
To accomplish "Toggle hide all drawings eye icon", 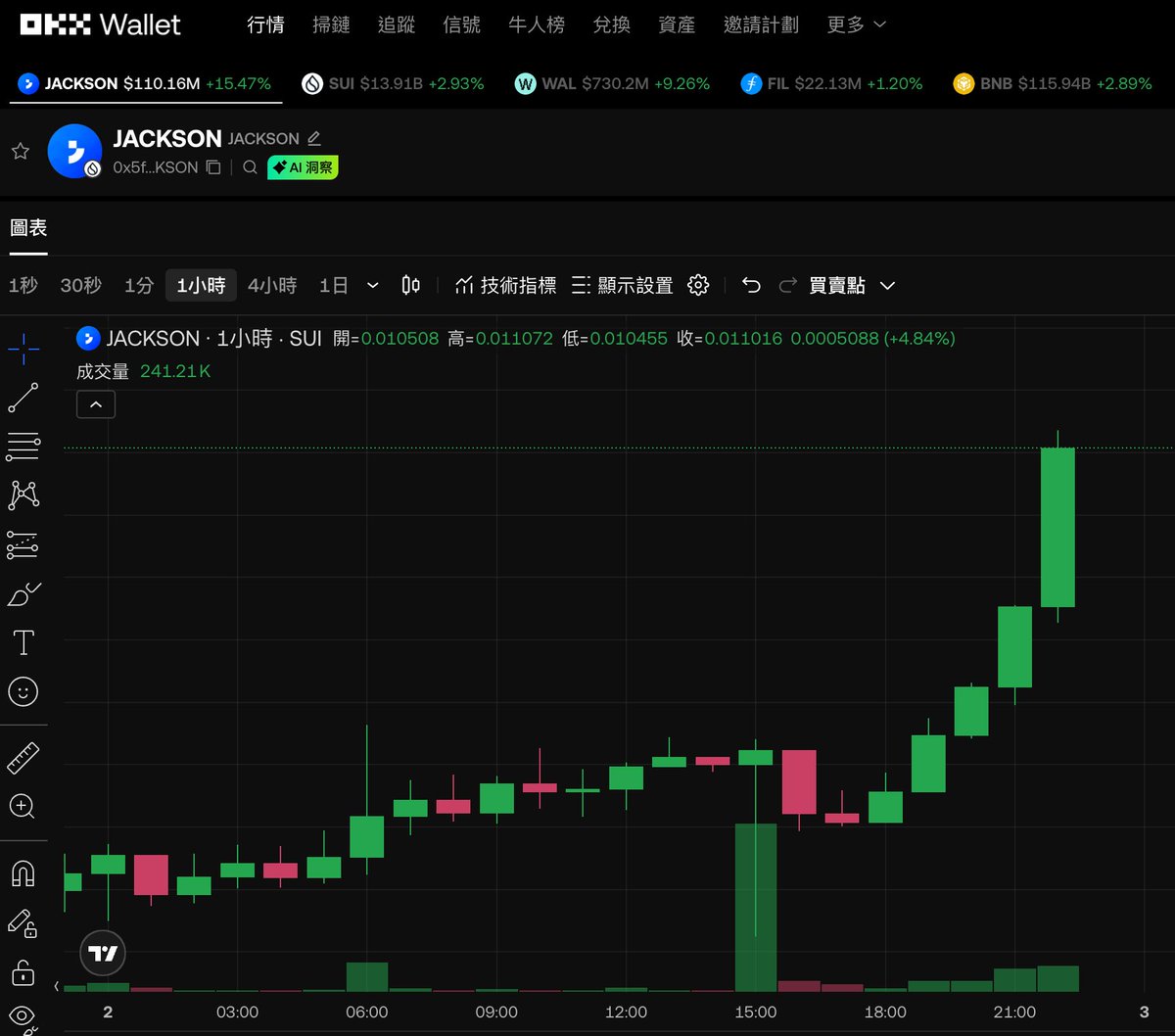I will (23, 1016).
